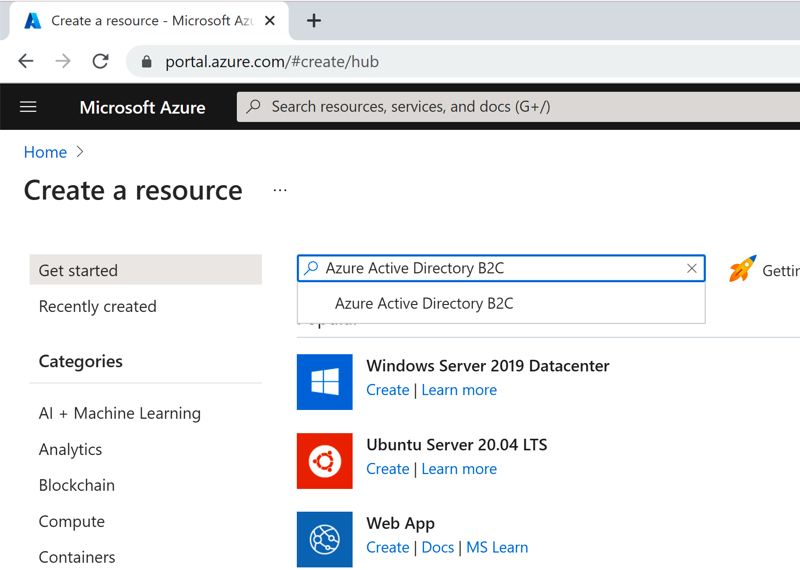Reload the page with refresh icon
The height and width of the screenshot is (570, 800).
(101, 62)
